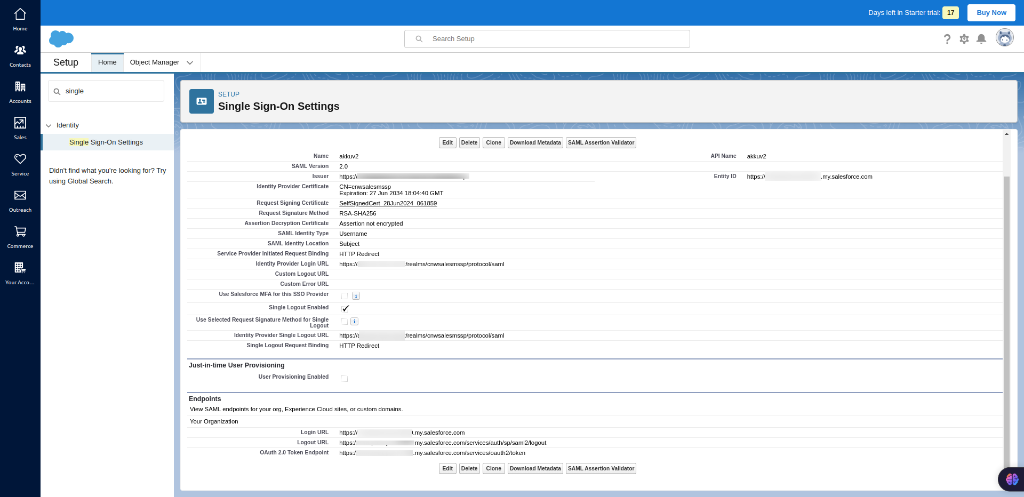The image size is (1024, 497).
Task: Open the Setup gear icon in header
Action: click(x=964, y=39)
